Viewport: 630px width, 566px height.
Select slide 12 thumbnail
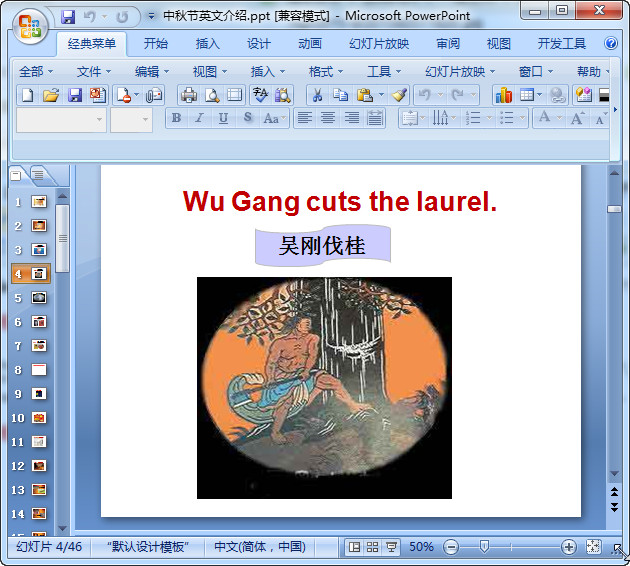click(39, 466)
